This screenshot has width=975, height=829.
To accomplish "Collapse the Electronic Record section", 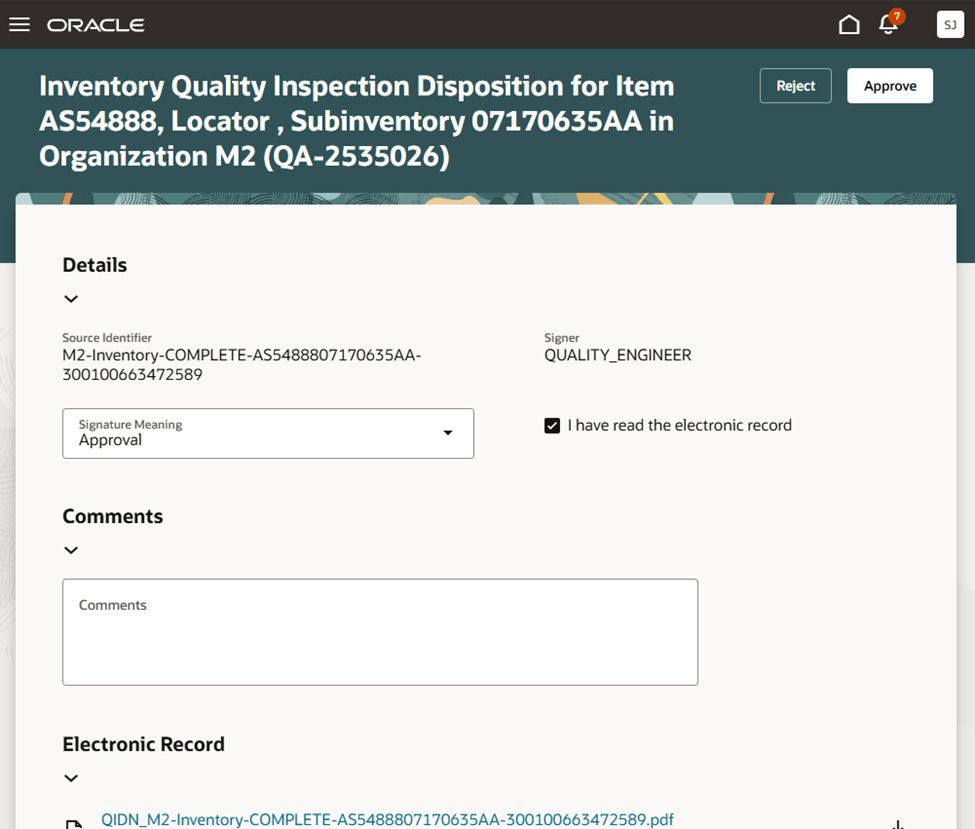I will coord(70,777).
